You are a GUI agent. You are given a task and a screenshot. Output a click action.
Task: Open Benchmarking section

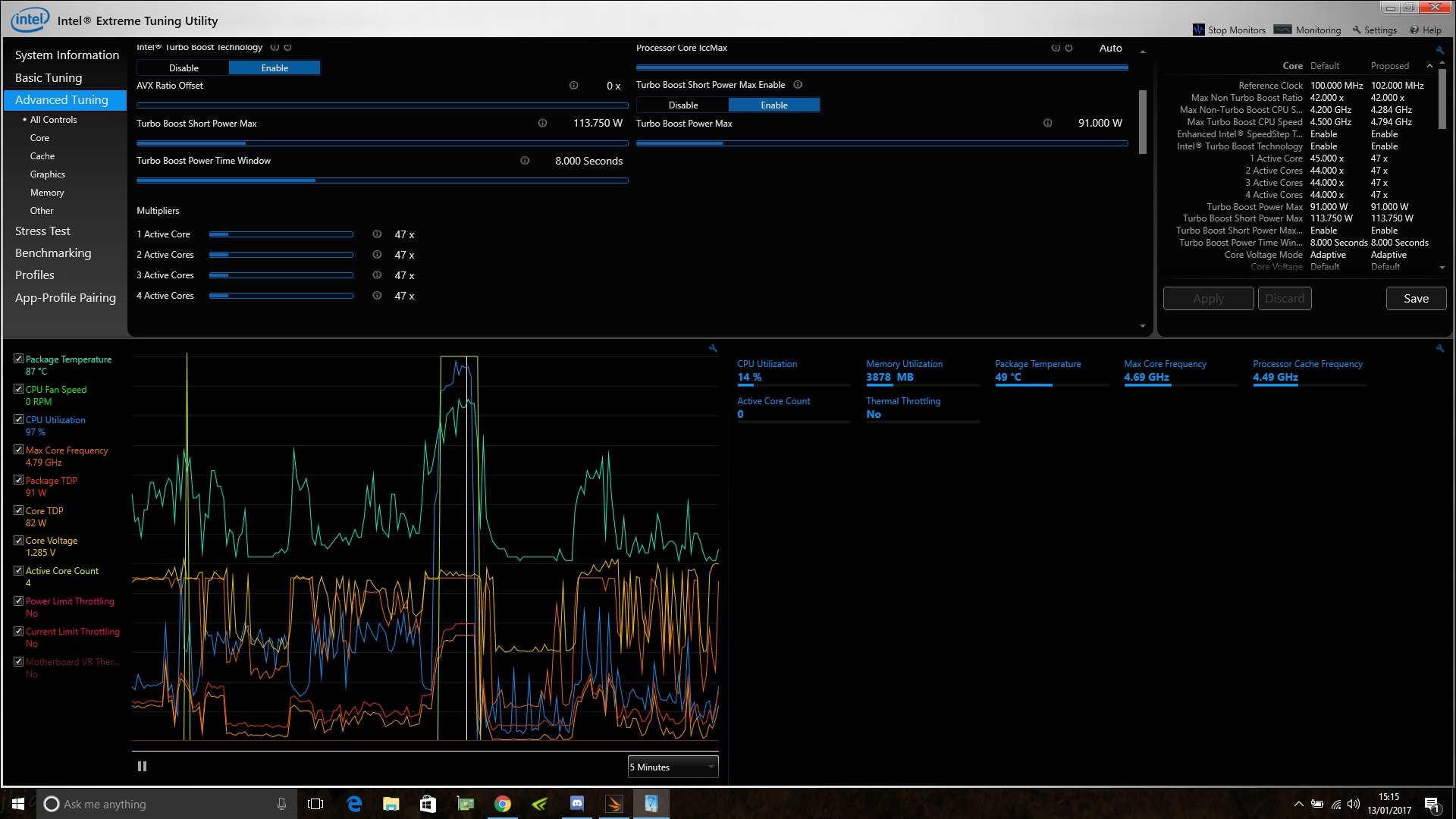point(53,253)
